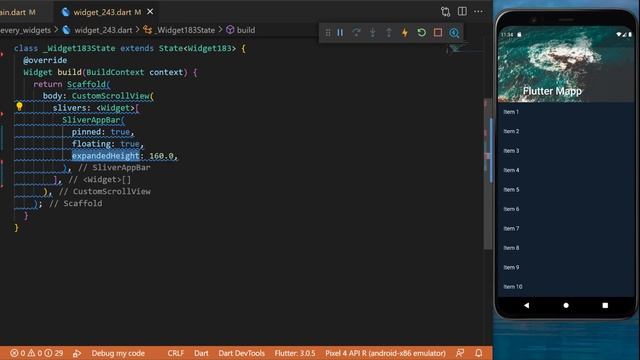The height and width of the screenshot is (360, 640).
Task: Tap the Flutter Mapp app bar title
Action: (552, 91)
